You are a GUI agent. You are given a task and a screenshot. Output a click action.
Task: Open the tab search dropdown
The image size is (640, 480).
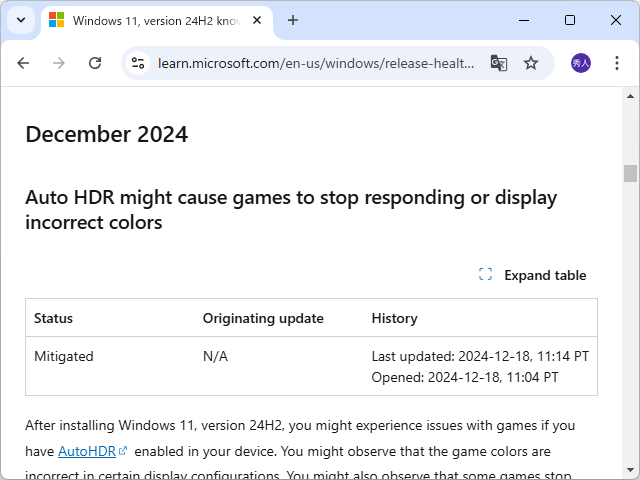[21, 20]
